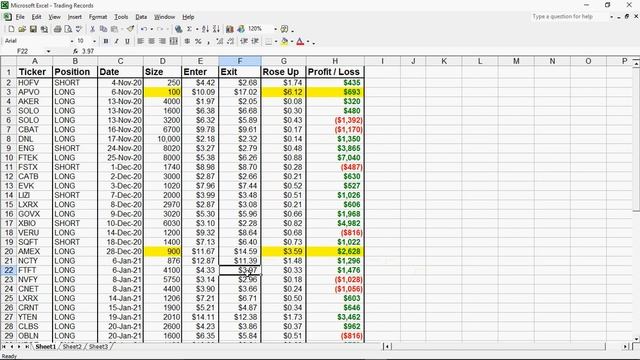Decrease the cell indent
640x360 pixels.
244,41
